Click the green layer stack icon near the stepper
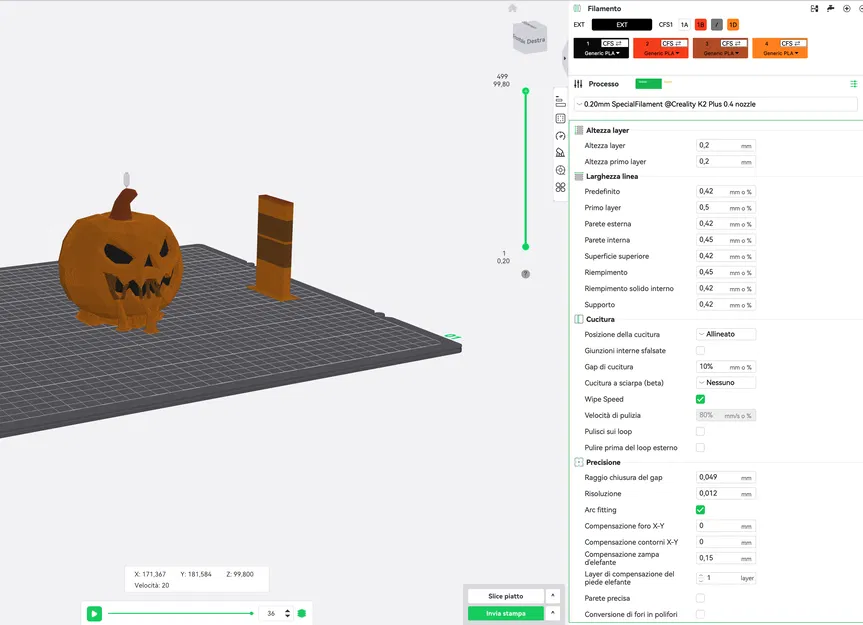The width and height of the screenshot is (863, 625). point(302,613)
